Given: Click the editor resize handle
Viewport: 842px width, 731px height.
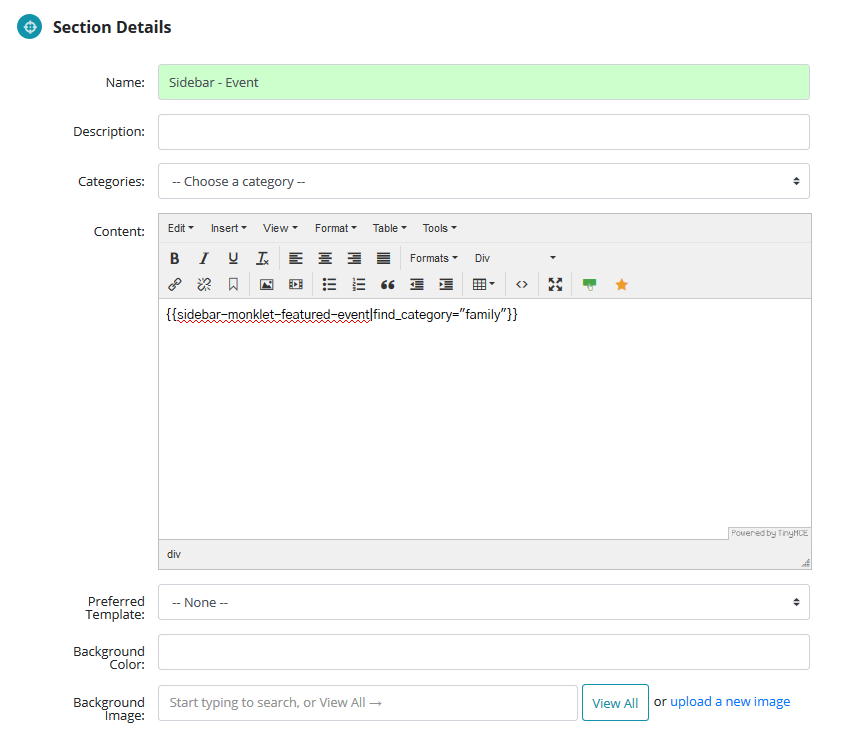Looking at the screenshot, I should [x=805, y=563].
